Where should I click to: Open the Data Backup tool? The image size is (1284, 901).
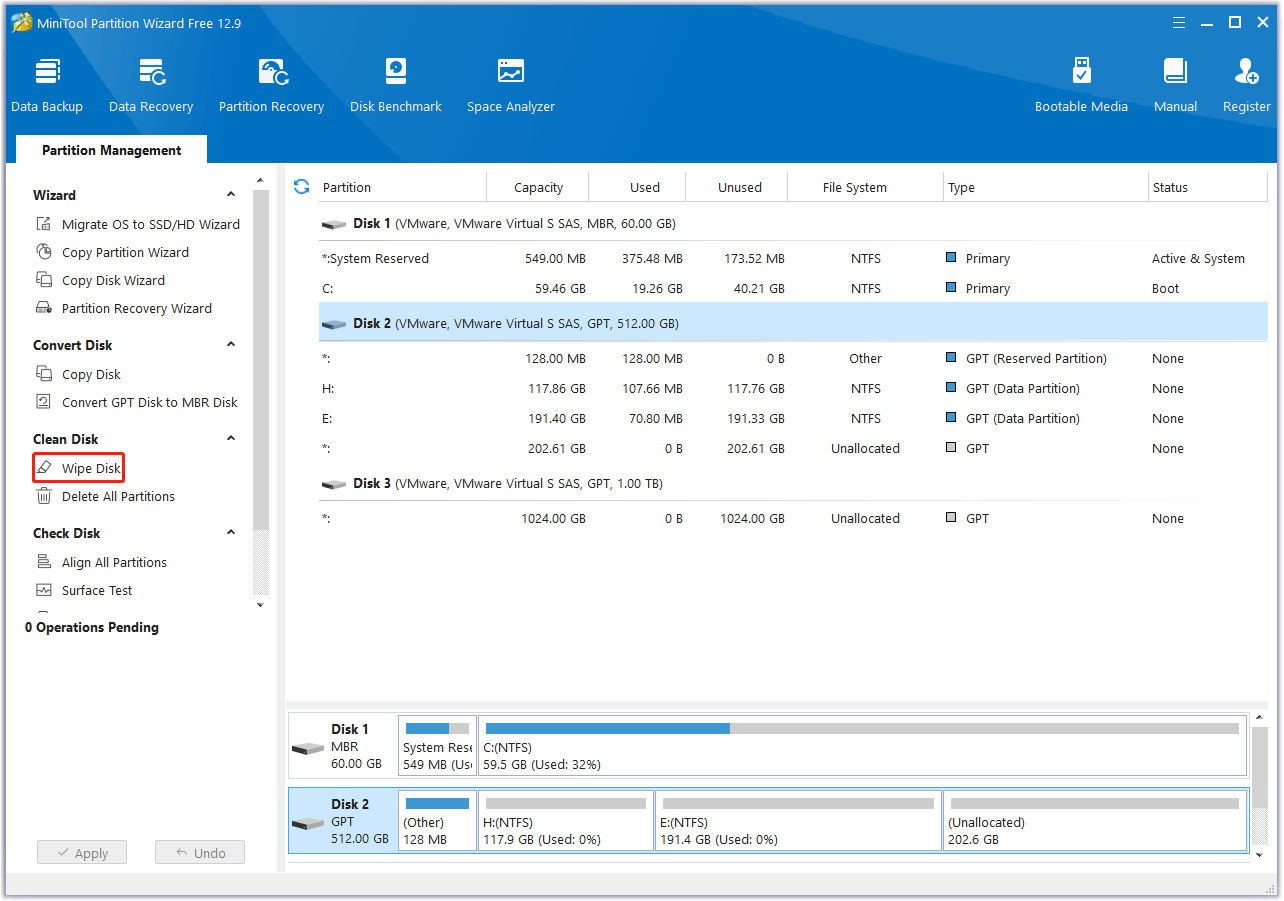point(47,86)
